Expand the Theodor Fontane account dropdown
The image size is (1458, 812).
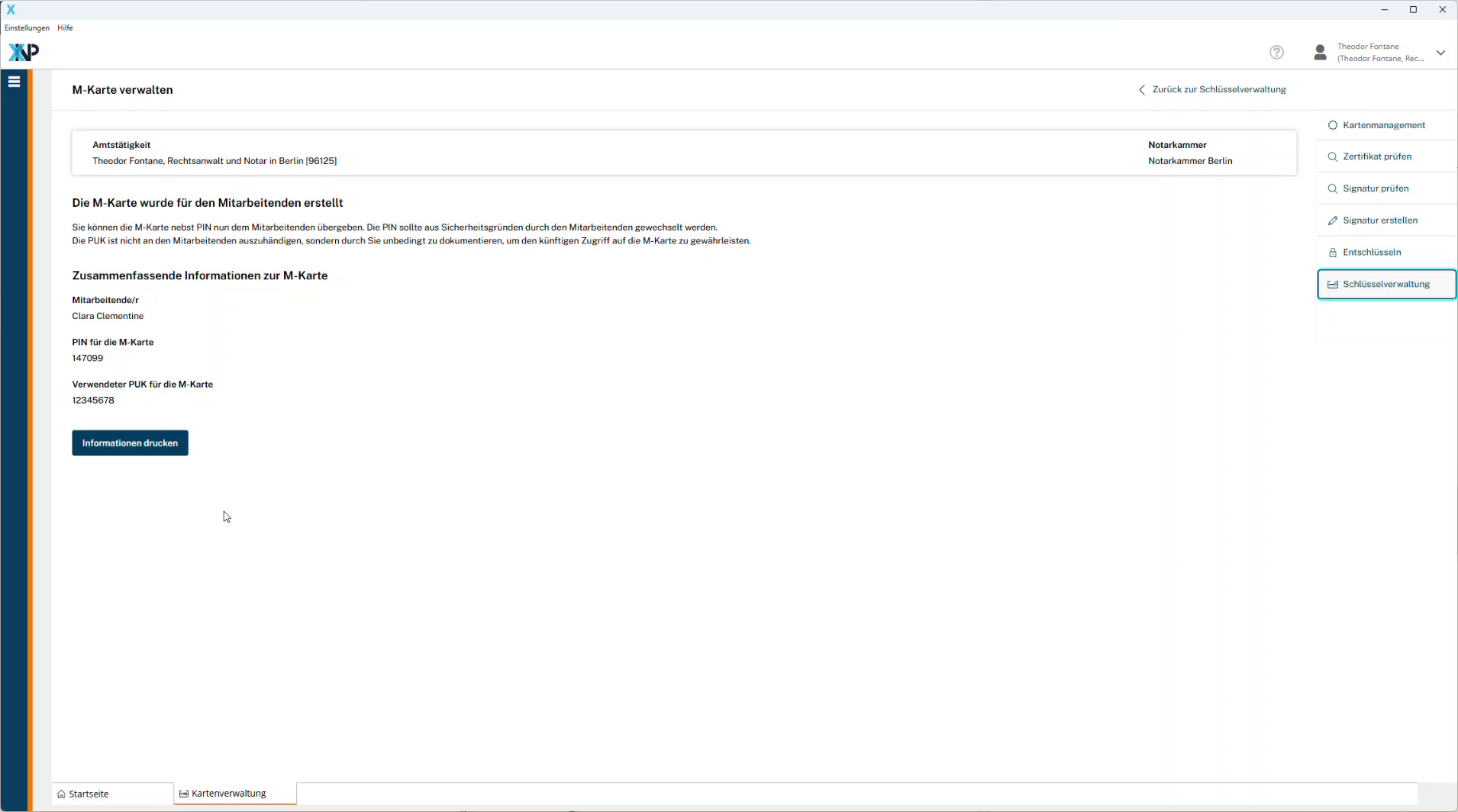point(1440,53)
